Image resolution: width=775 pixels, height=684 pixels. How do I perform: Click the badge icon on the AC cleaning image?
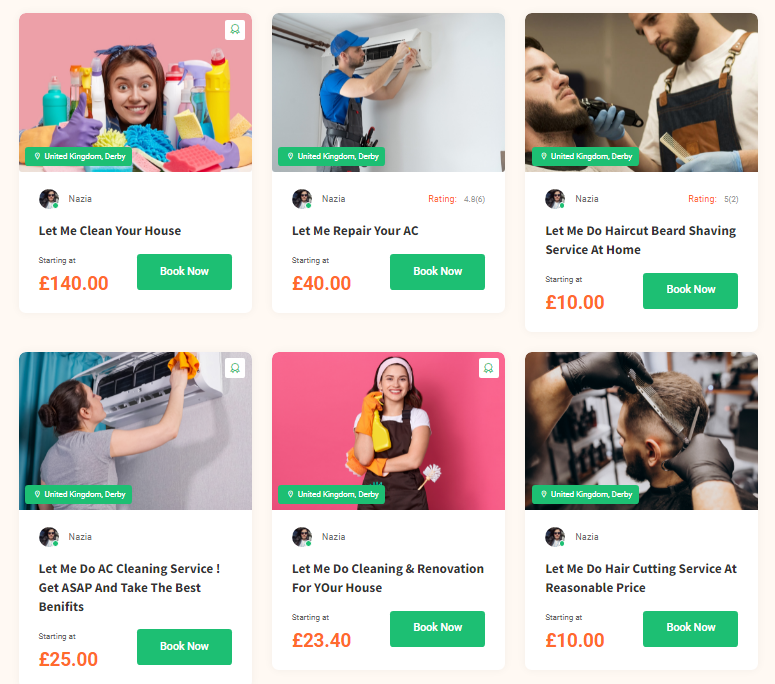coord(235,368)
